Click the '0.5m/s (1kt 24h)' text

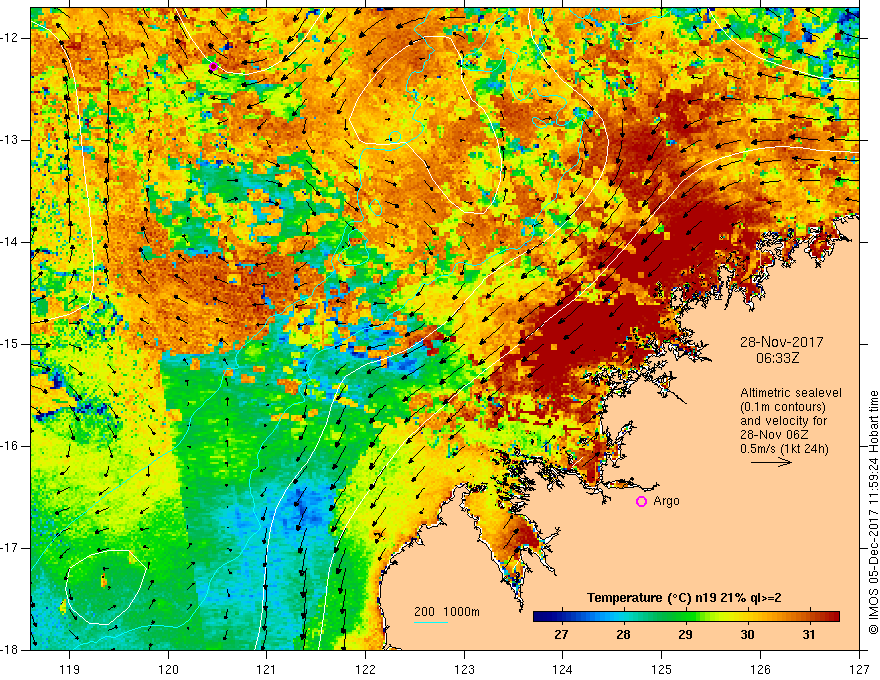coord(784,449)
